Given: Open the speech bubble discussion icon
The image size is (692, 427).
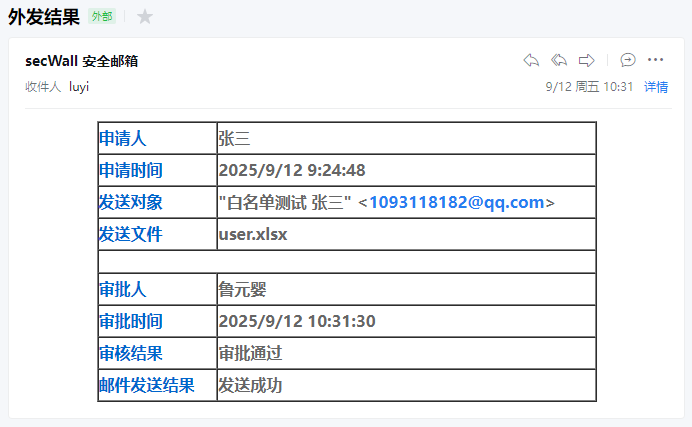Looking at the screenshot, I should [x=628, y=60].
